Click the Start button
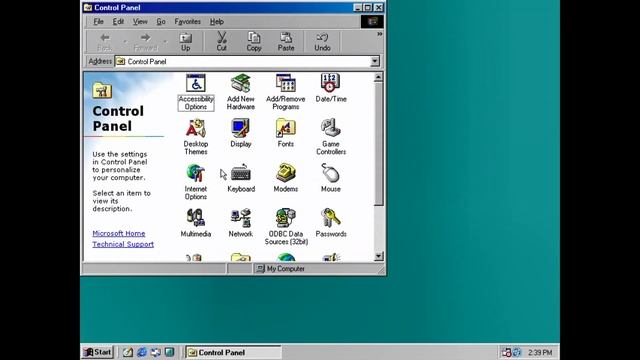 pos(98,352)
